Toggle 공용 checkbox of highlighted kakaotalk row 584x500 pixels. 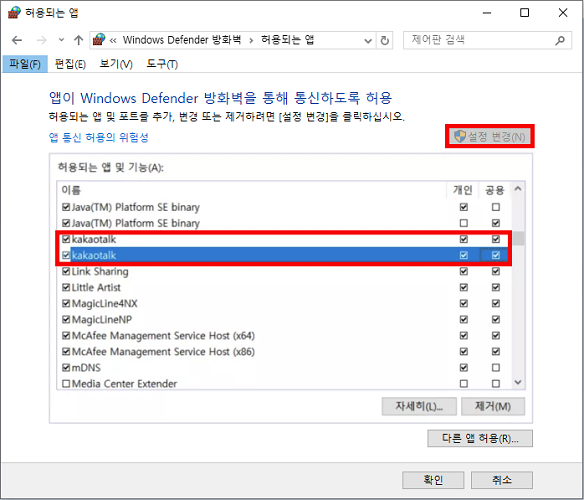tap(496, 255)
